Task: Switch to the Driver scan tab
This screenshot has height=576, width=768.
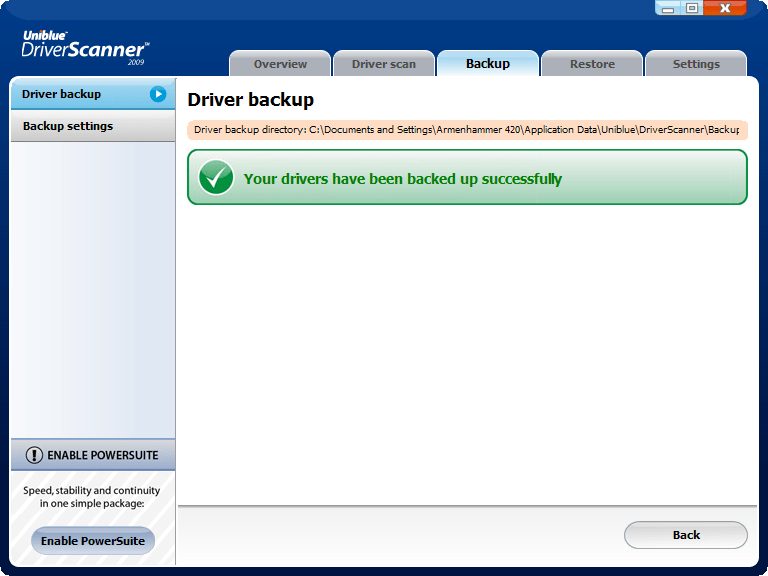Action: [384, 64]
